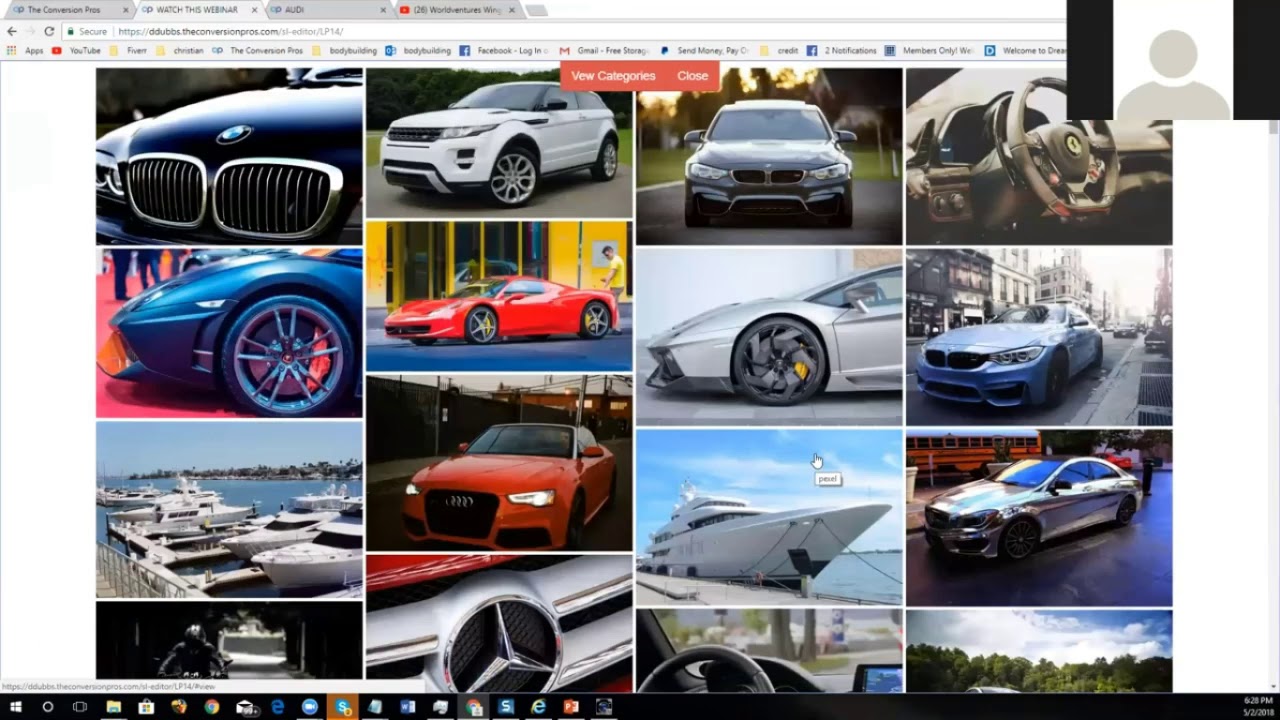Image resolution: width=1280 pixels, height=720 pixels.
Task: Open a new browser tab
Action: [x=536, y=10]
